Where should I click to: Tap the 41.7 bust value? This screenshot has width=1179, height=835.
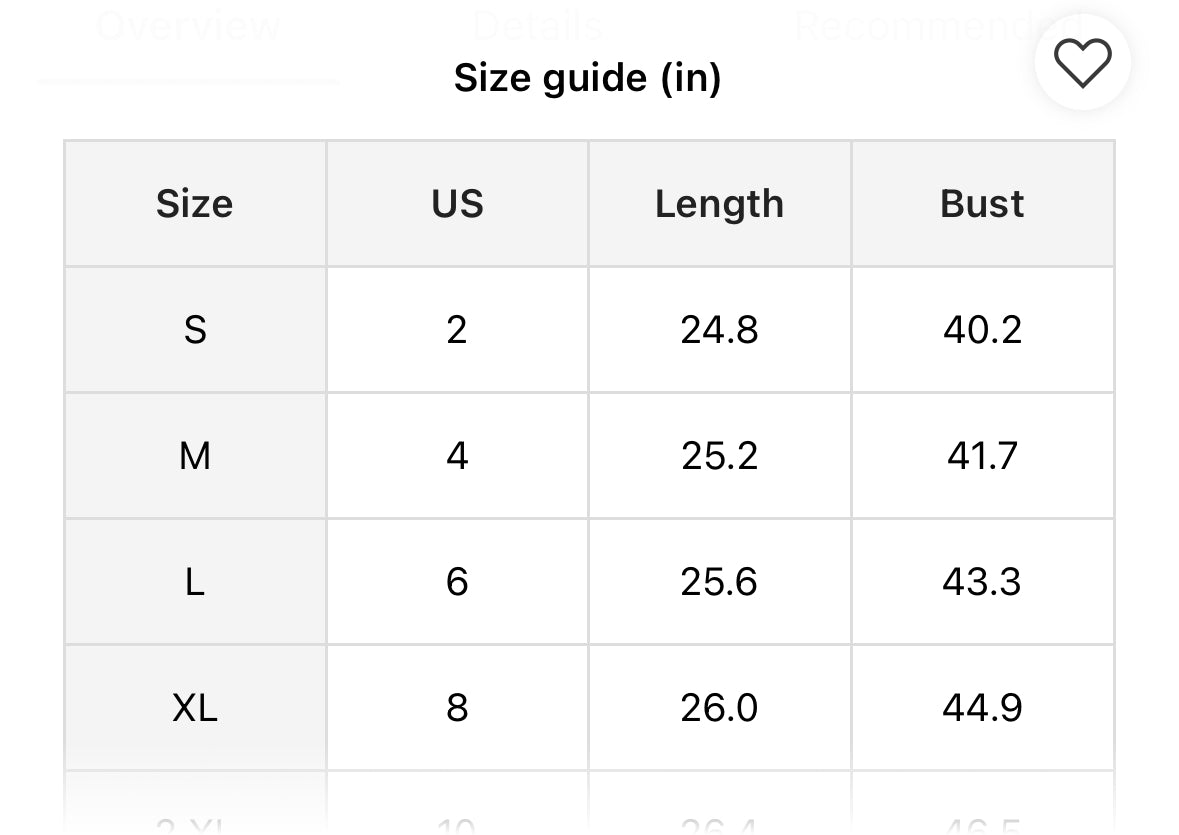coord(982,456)
